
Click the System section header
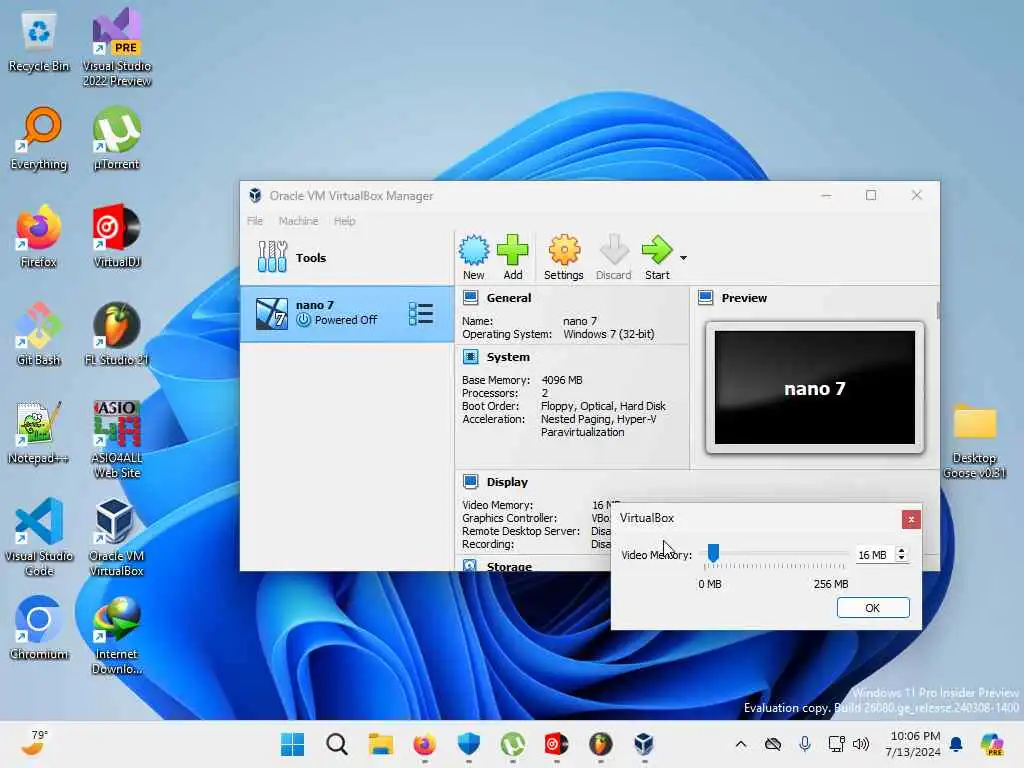click(x=507, y=357)
